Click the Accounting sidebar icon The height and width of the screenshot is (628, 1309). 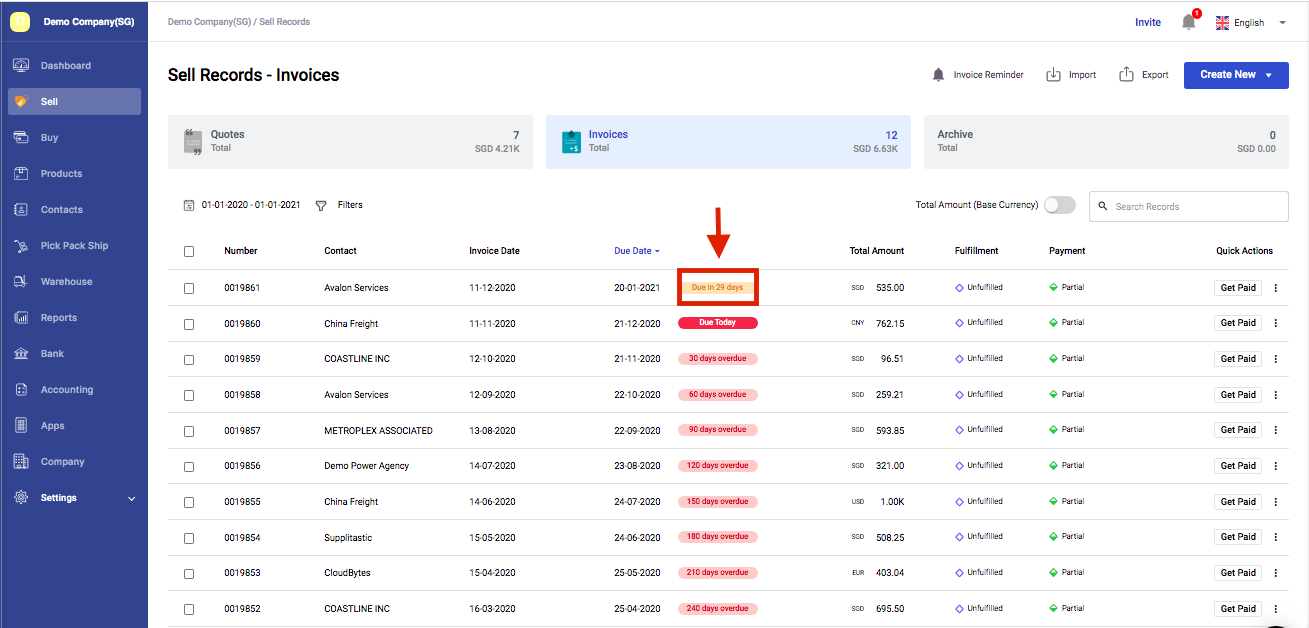21,390
